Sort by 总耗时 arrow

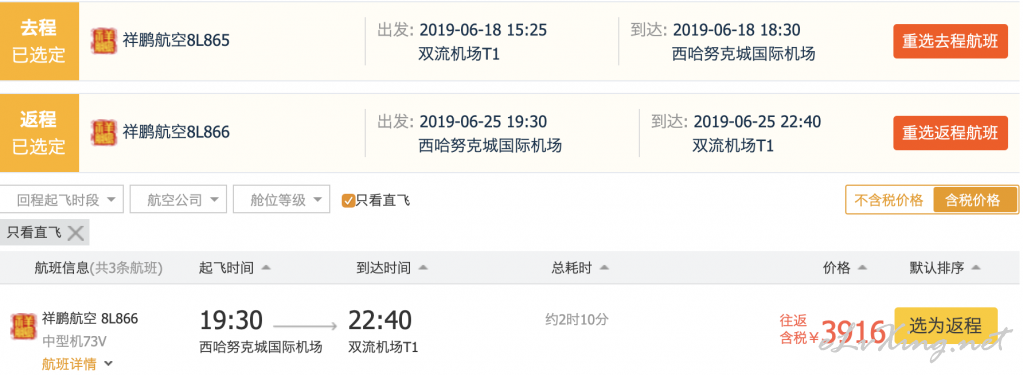click(x=604, y=268)
